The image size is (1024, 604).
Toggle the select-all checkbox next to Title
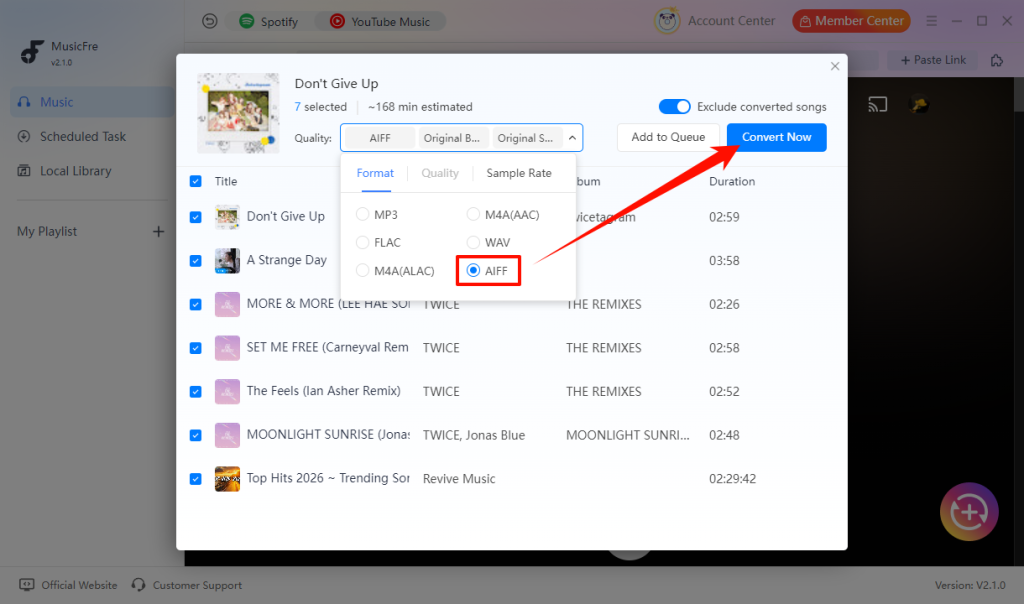(195, 182)
